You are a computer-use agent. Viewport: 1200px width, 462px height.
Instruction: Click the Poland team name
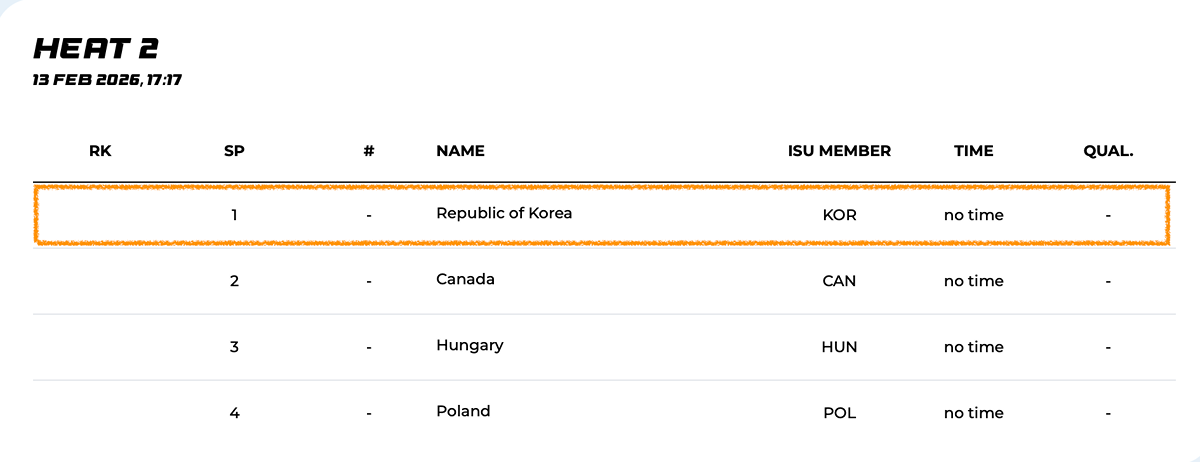click(x=463, y=411)
